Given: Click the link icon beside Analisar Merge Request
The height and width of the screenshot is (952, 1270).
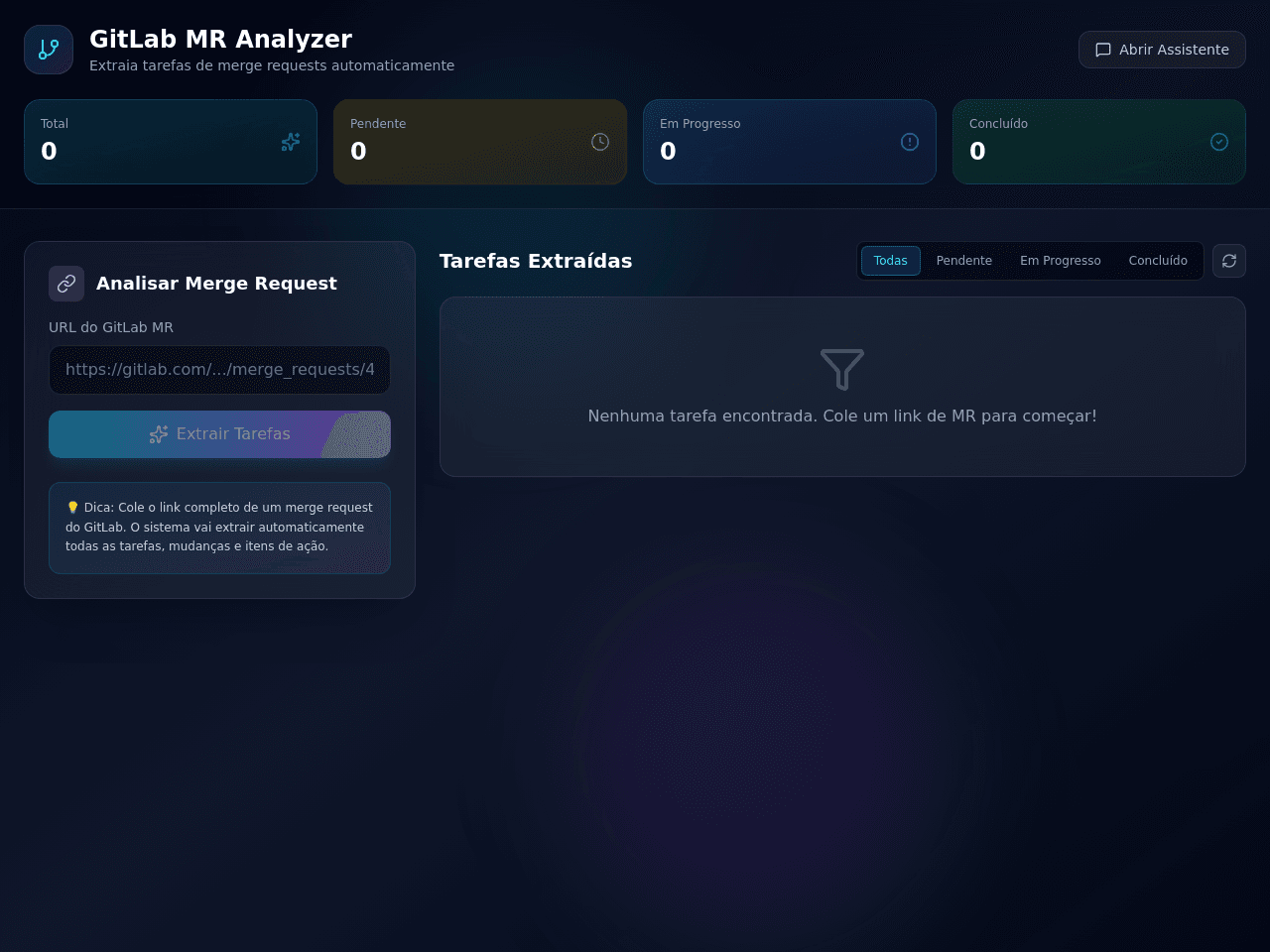Looking at the screenshot, I should click(66, 284).
